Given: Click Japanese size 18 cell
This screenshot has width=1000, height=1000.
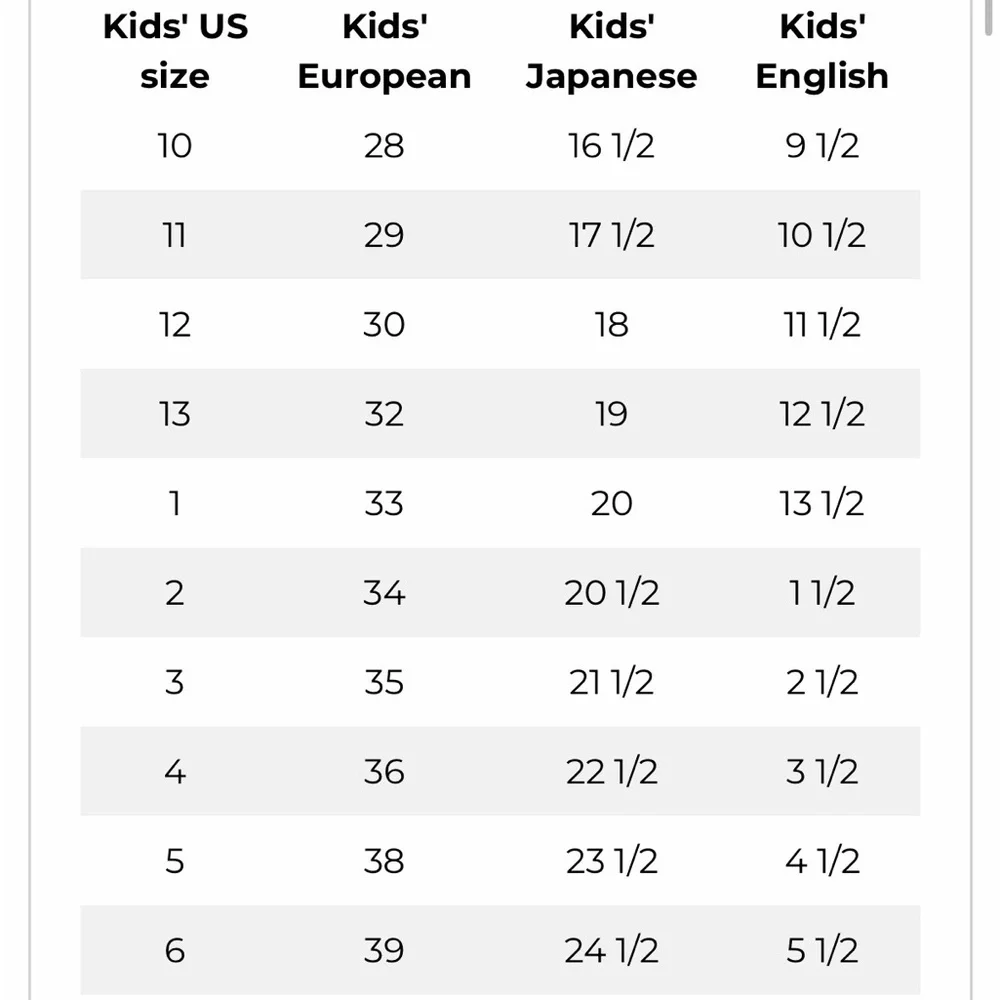Looking at the screenshot, I should [611, 324].
